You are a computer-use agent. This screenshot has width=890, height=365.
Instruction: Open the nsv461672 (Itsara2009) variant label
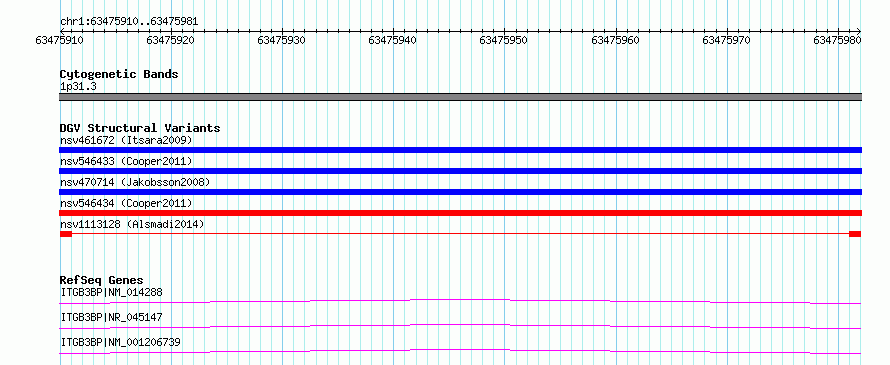click(126, 140)
